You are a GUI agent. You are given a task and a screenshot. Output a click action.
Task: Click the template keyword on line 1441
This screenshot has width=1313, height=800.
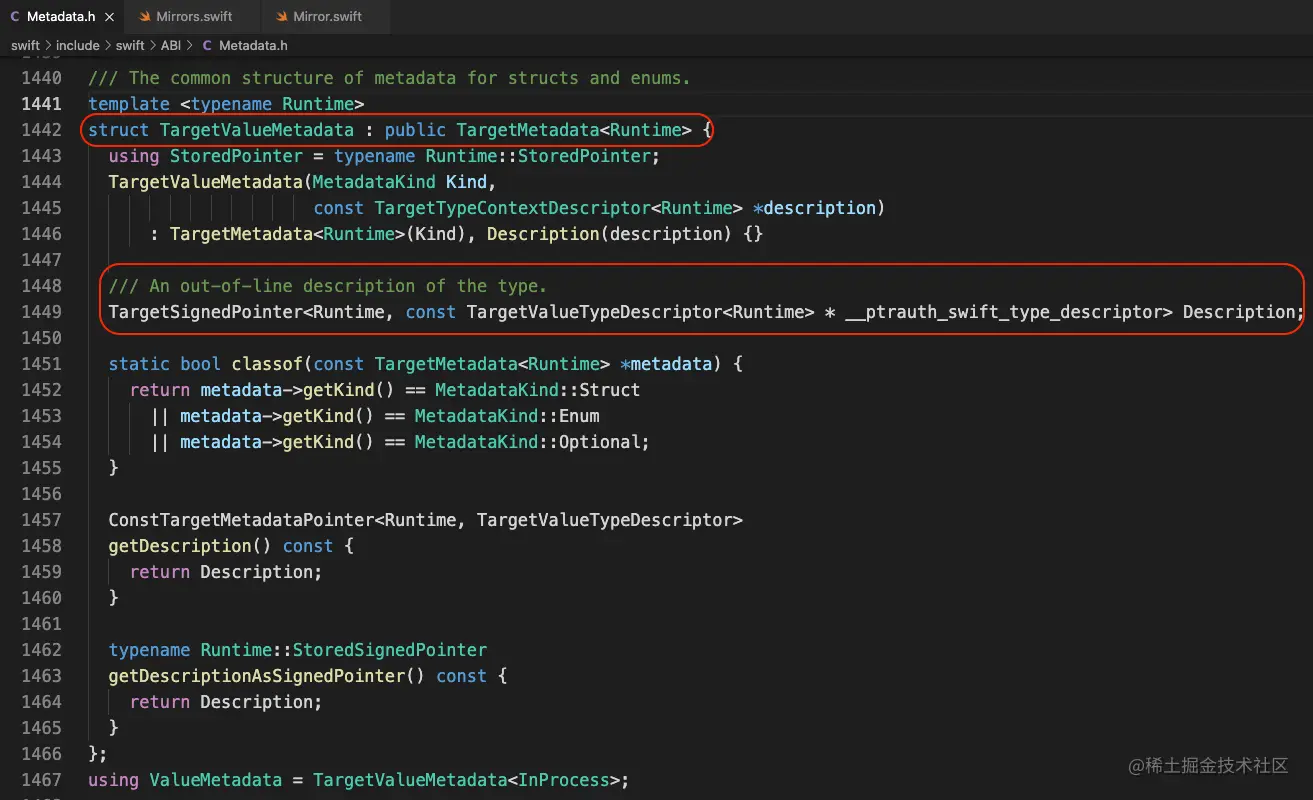129,104
